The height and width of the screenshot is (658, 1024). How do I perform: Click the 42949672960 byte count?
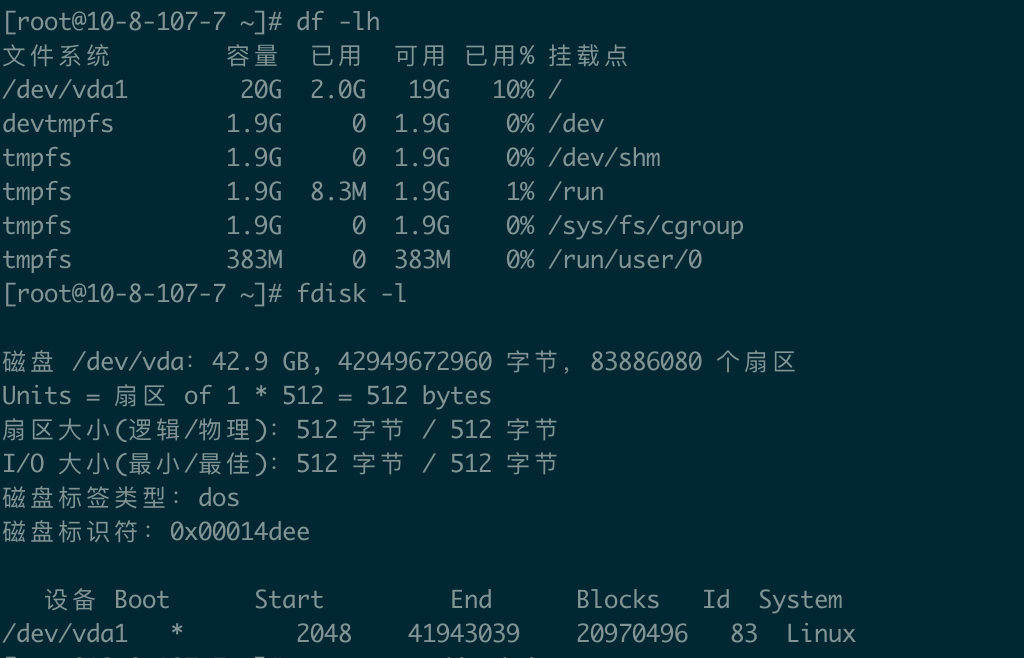[415, 361]
